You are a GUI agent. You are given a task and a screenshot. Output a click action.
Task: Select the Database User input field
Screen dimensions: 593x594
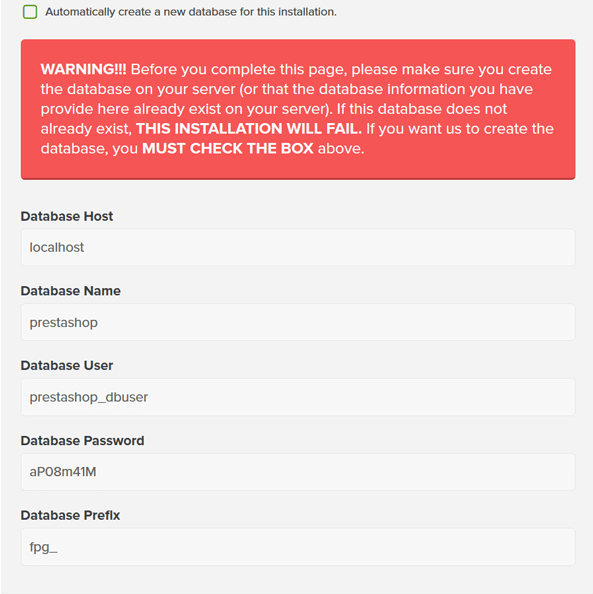[x=298, y=397]
